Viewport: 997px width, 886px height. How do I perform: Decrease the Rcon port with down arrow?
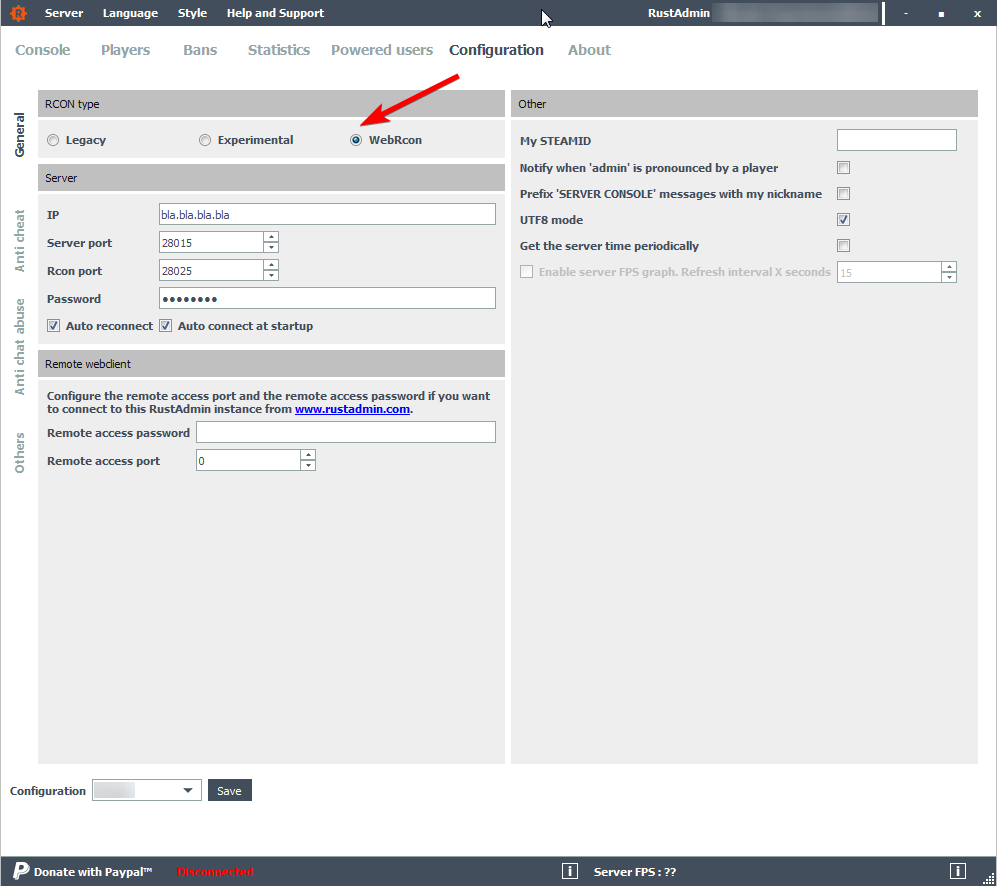coord(271,276)
